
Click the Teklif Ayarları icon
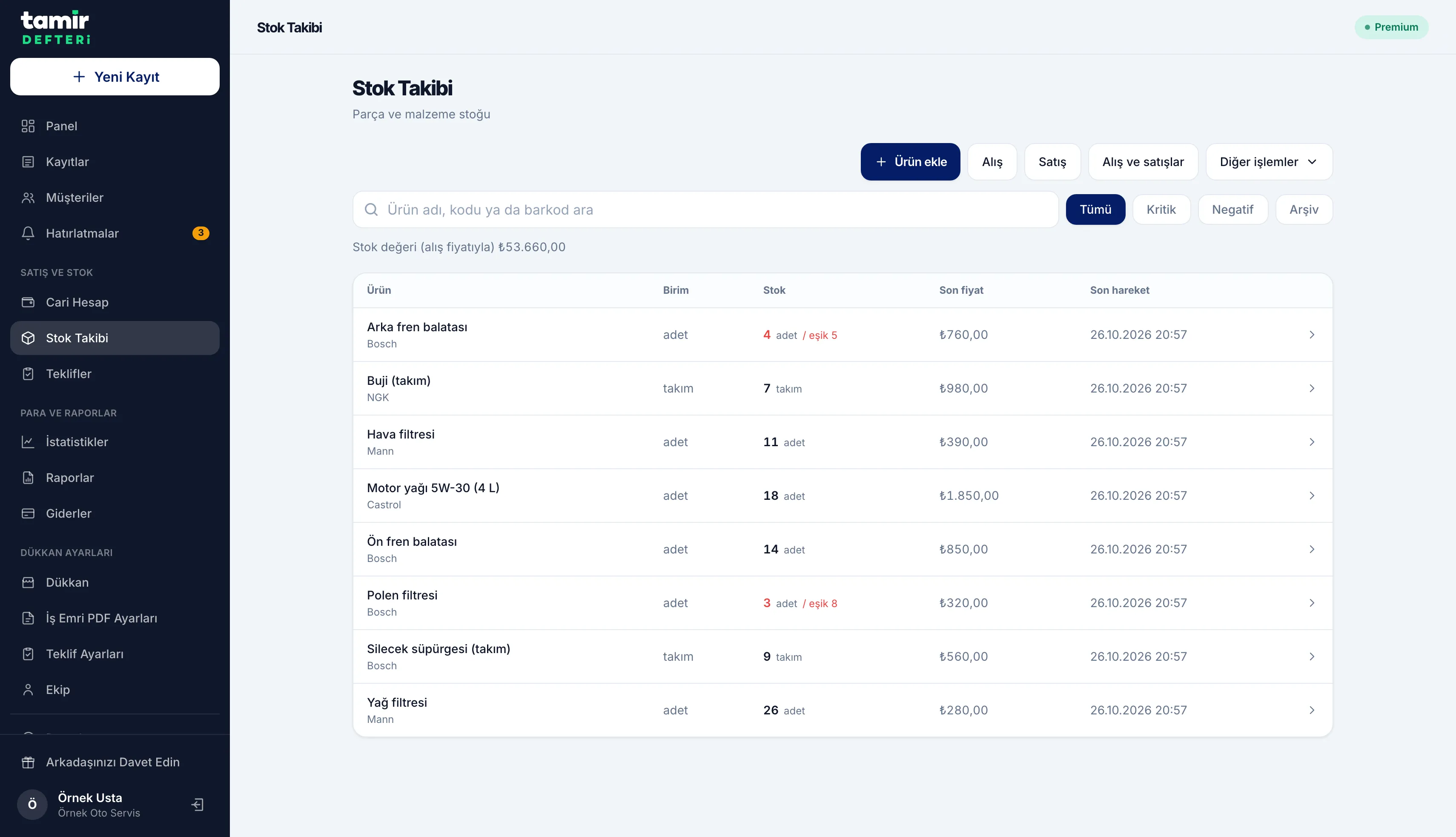pyautogui.click(x=28, y=654)
